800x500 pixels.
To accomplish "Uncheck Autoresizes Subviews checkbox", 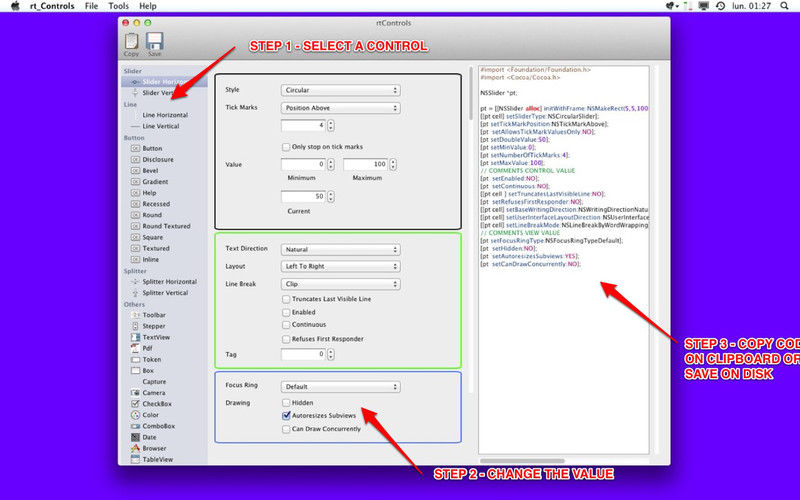I will tap(286, 415).
